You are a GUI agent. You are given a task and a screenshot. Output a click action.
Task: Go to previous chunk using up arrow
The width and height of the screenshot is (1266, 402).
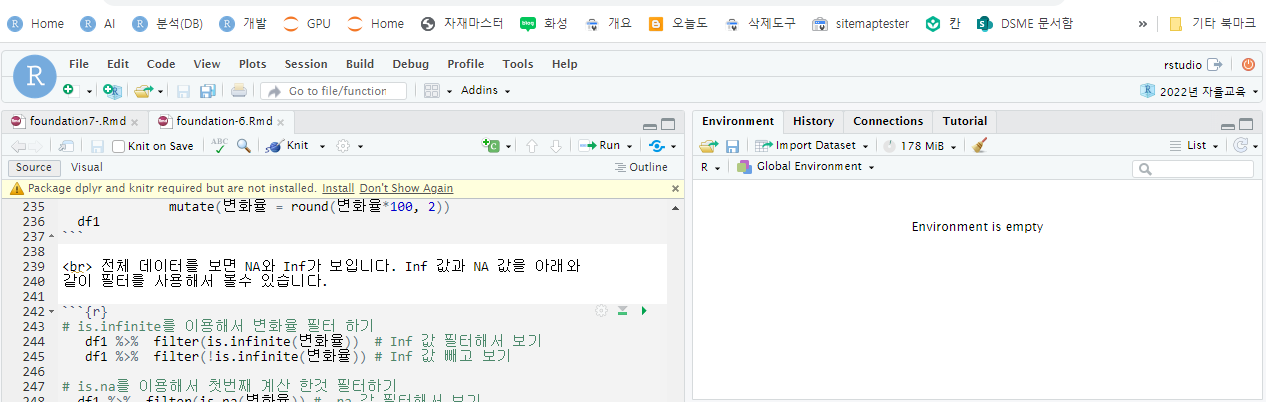[x=532, y=145]
